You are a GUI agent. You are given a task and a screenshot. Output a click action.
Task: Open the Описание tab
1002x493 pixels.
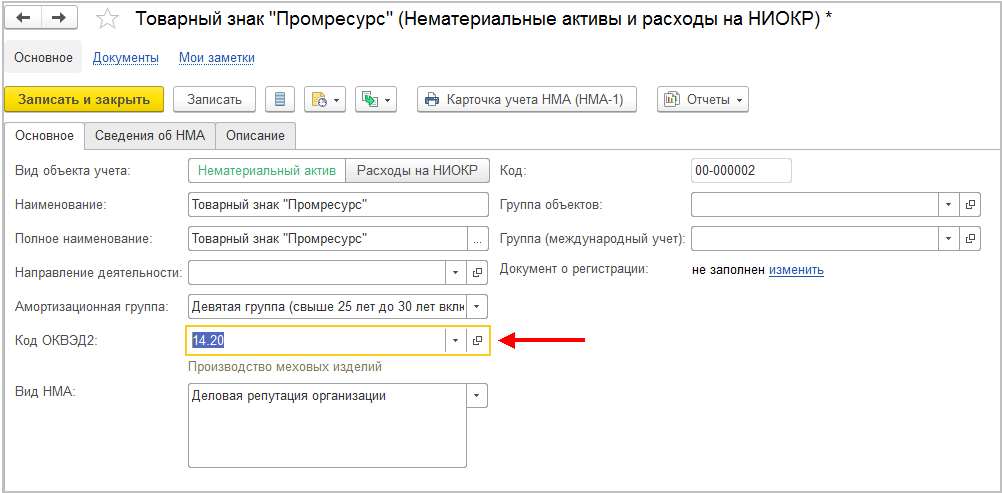[x=255, y=135]
